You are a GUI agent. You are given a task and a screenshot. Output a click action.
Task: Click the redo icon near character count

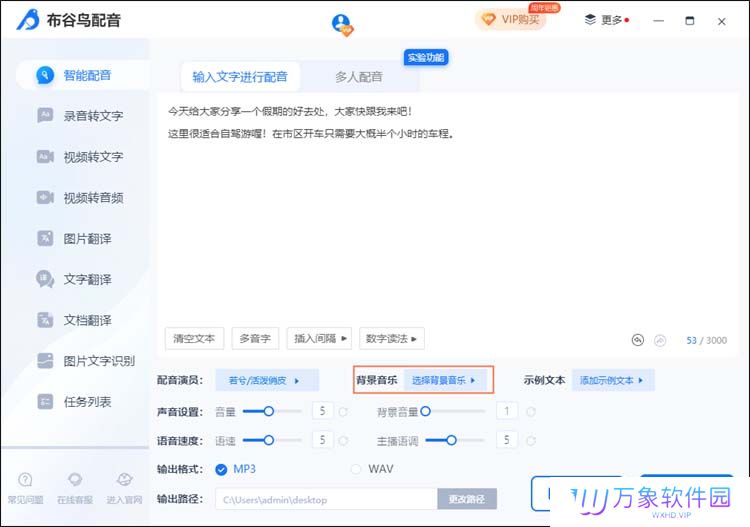point(660,340)
